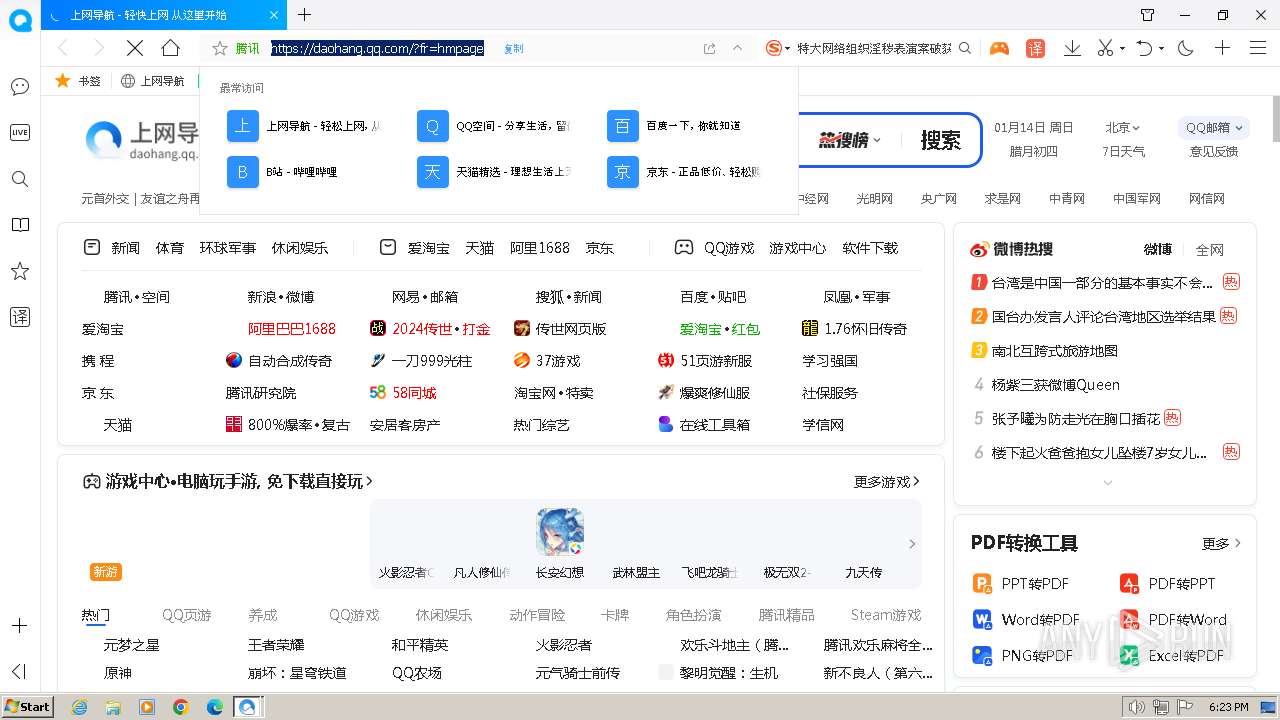This screenshot has height=720, width=1280.
Task: Open the scissors tool dropdown arrow
Action: [1122, 49]
